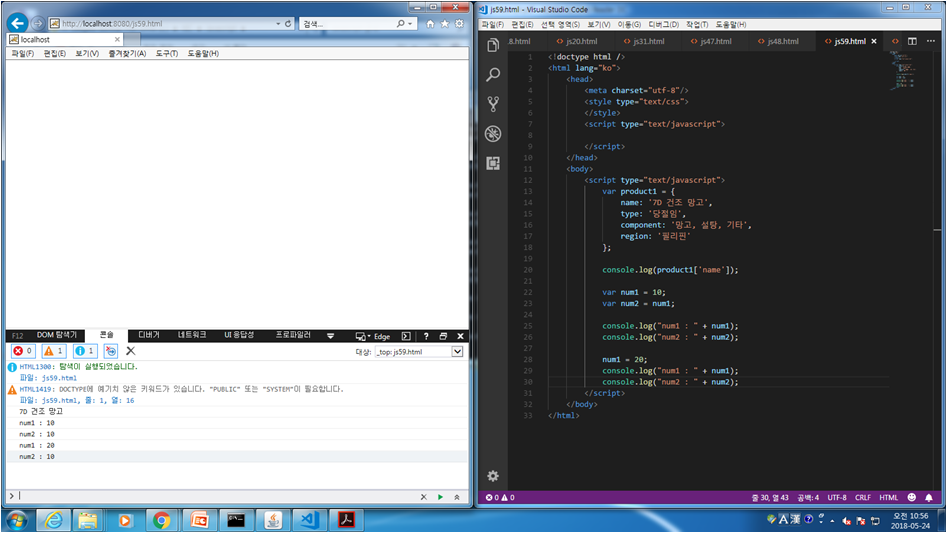The width and height of the screenshot is (947, 533).
Task: Open the 디버그(D) menu in VS Code
Action: coord(663,24)
